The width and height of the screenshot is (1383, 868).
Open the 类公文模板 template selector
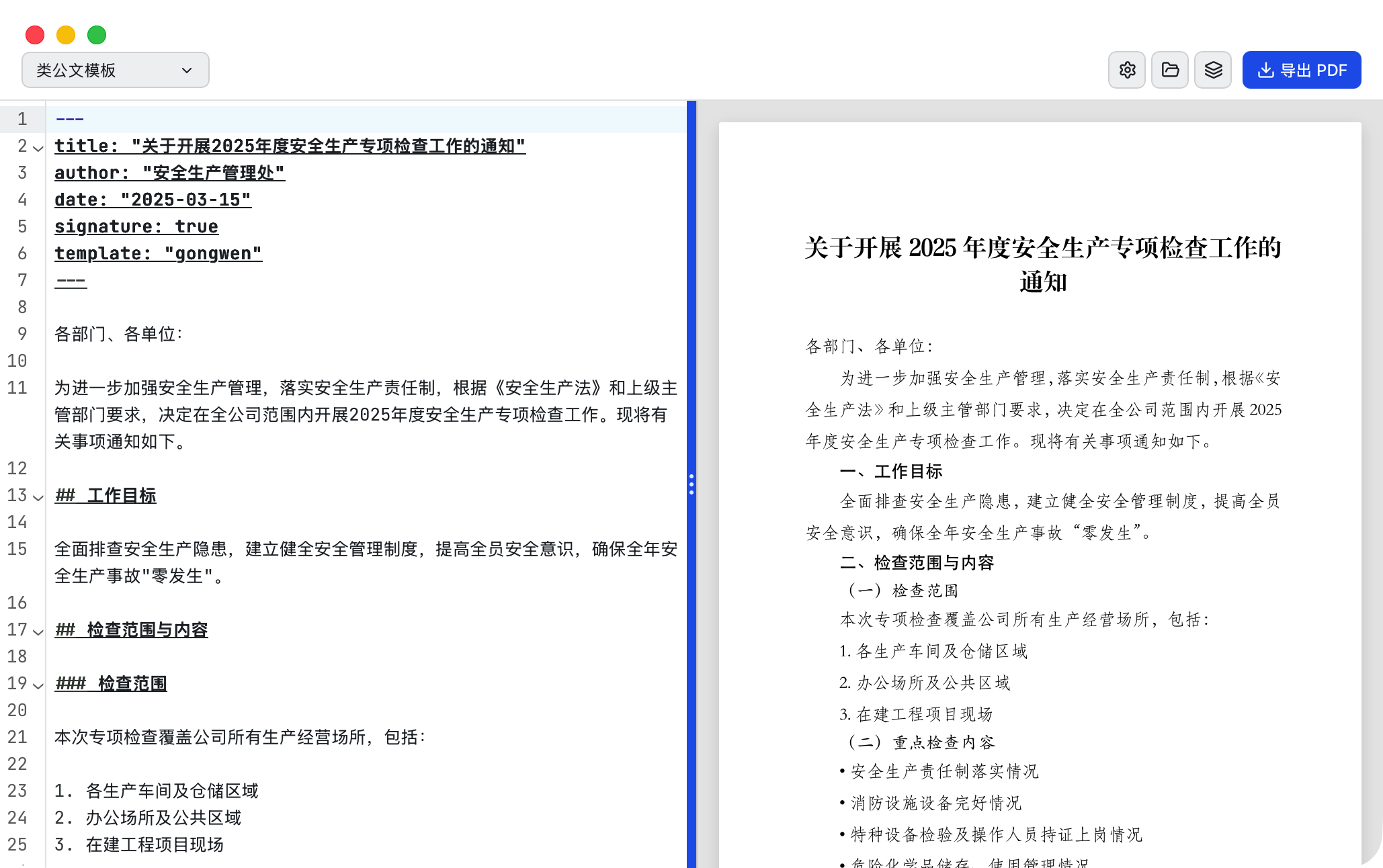coord(115,69)
